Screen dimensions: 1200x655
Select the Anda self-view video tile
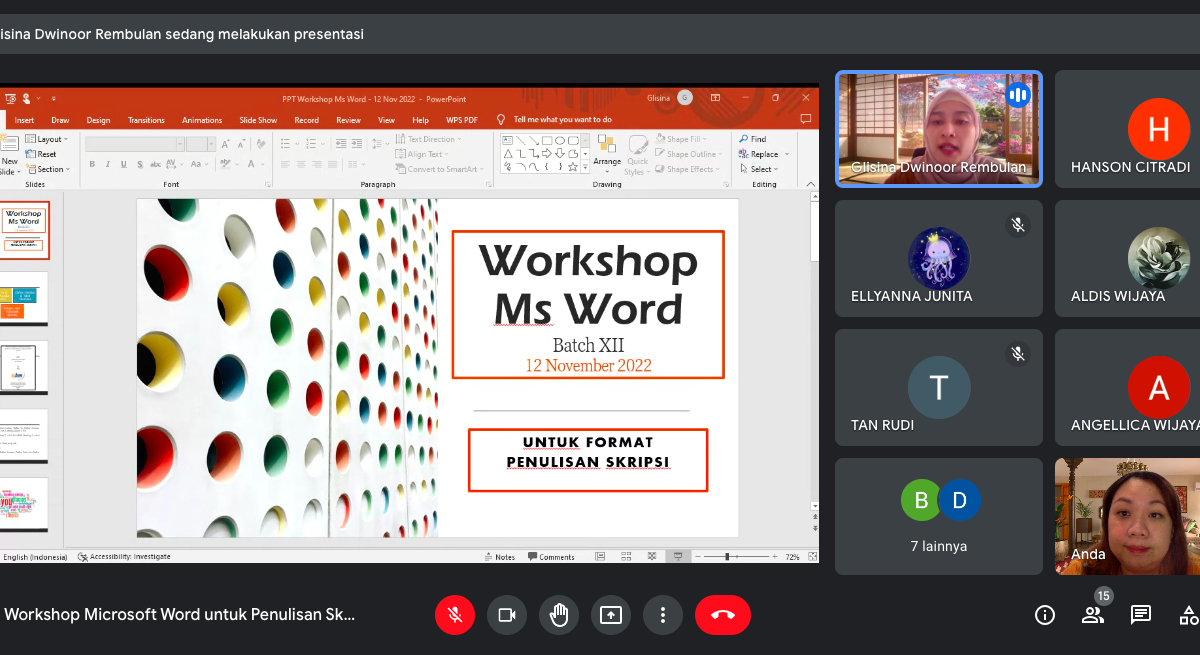coord(1128,516)
